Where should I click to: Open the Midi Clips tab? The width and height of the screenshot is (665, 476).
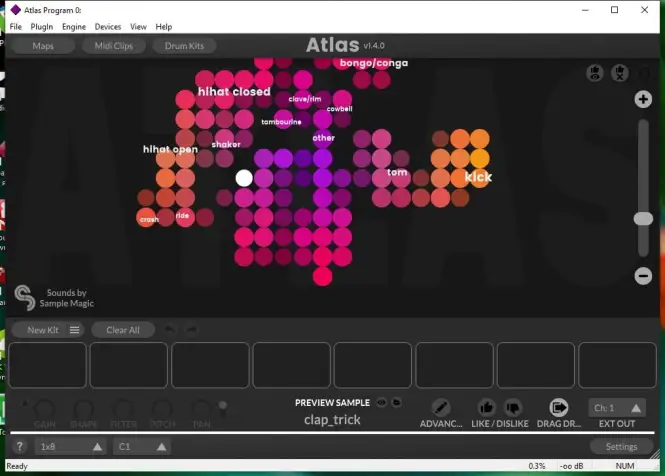pyautogui.click(x=114, y=46)
